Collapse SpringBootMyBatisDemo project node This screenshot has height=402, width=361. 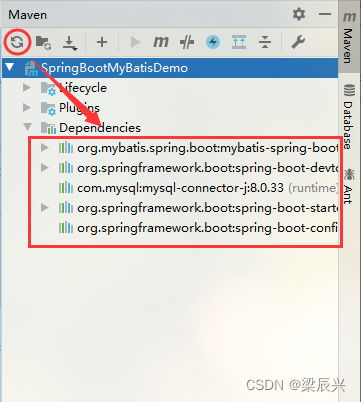10,67
